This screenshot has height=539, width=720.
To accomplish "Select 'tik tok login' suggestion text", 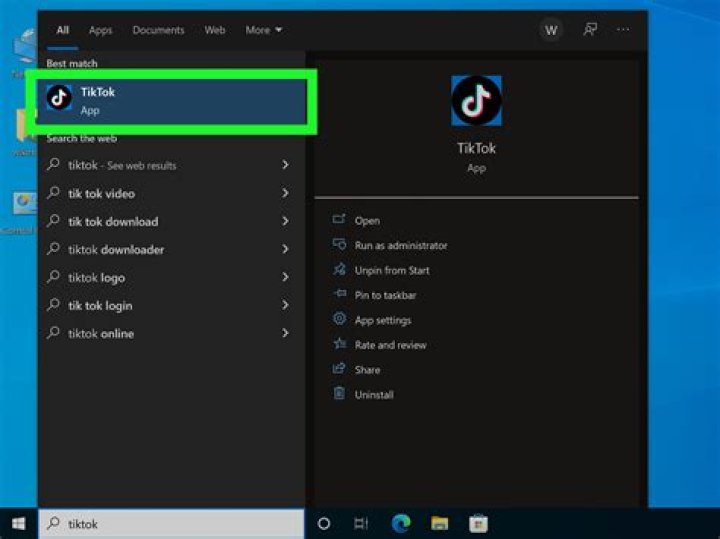I will (100, 306).
